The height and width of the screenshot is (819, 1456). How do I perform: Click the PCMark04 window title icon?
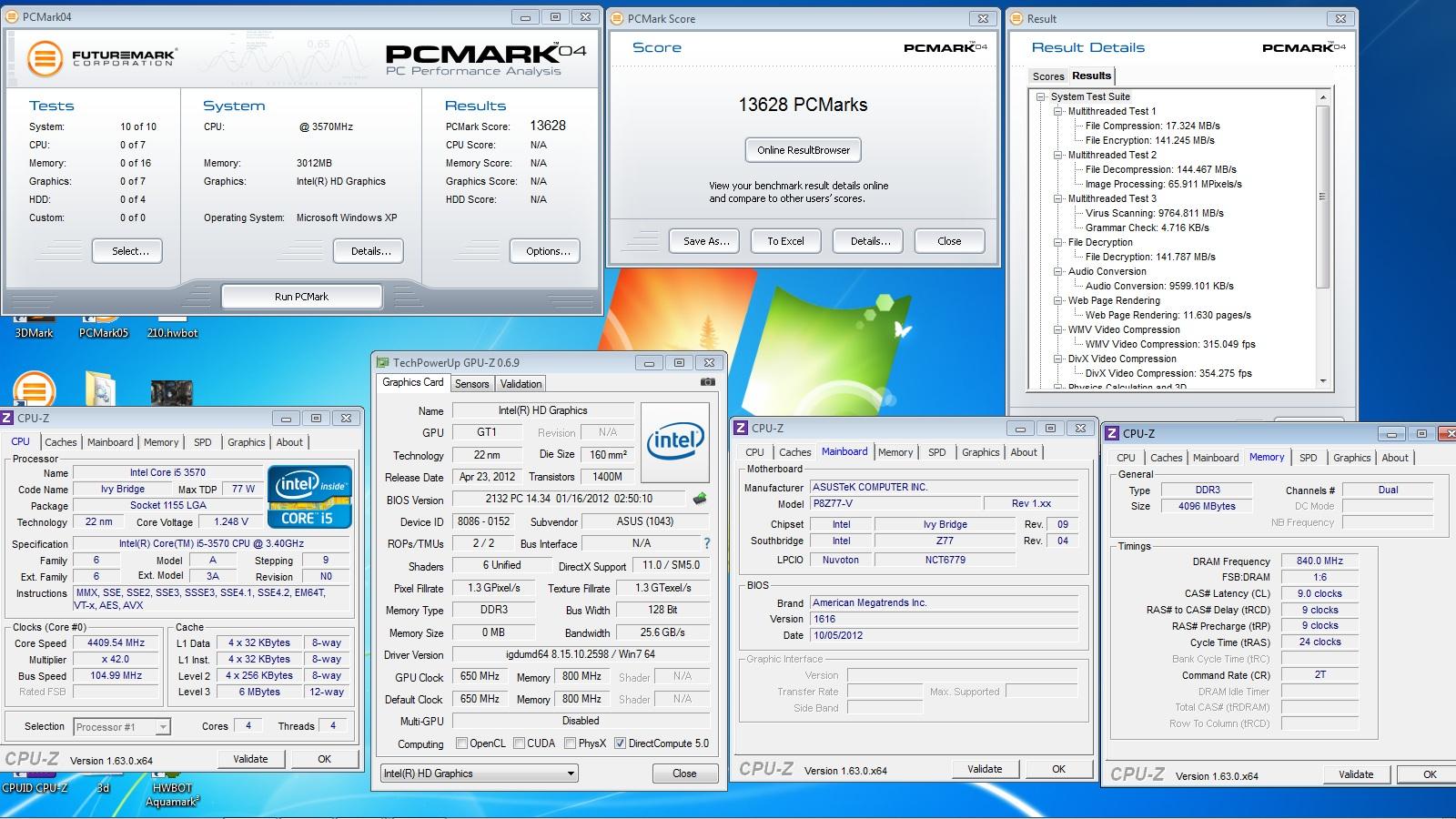(x=13, y=16)
